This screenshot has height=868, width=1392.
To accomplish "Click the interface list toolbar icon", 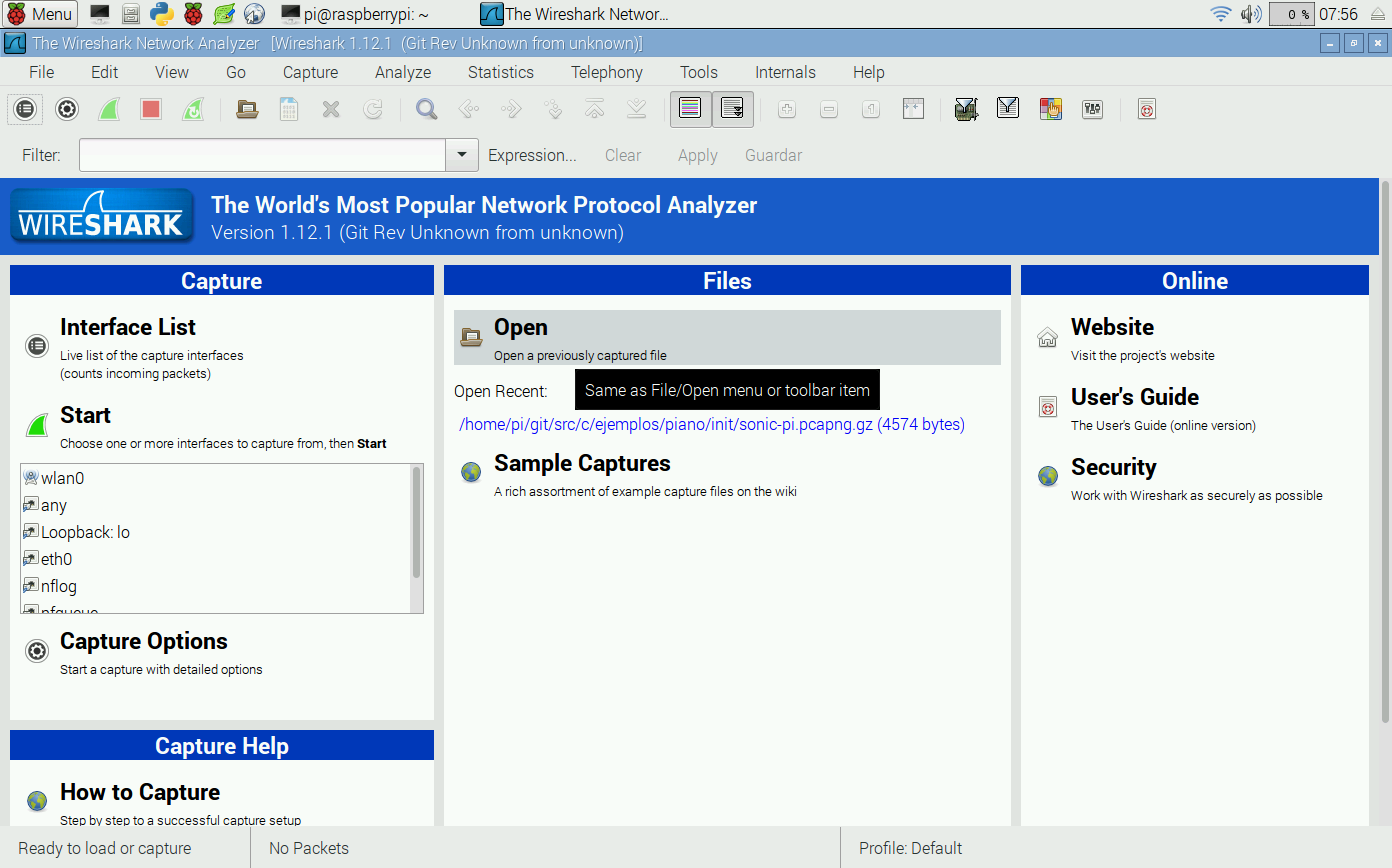I will pos(25,109).
